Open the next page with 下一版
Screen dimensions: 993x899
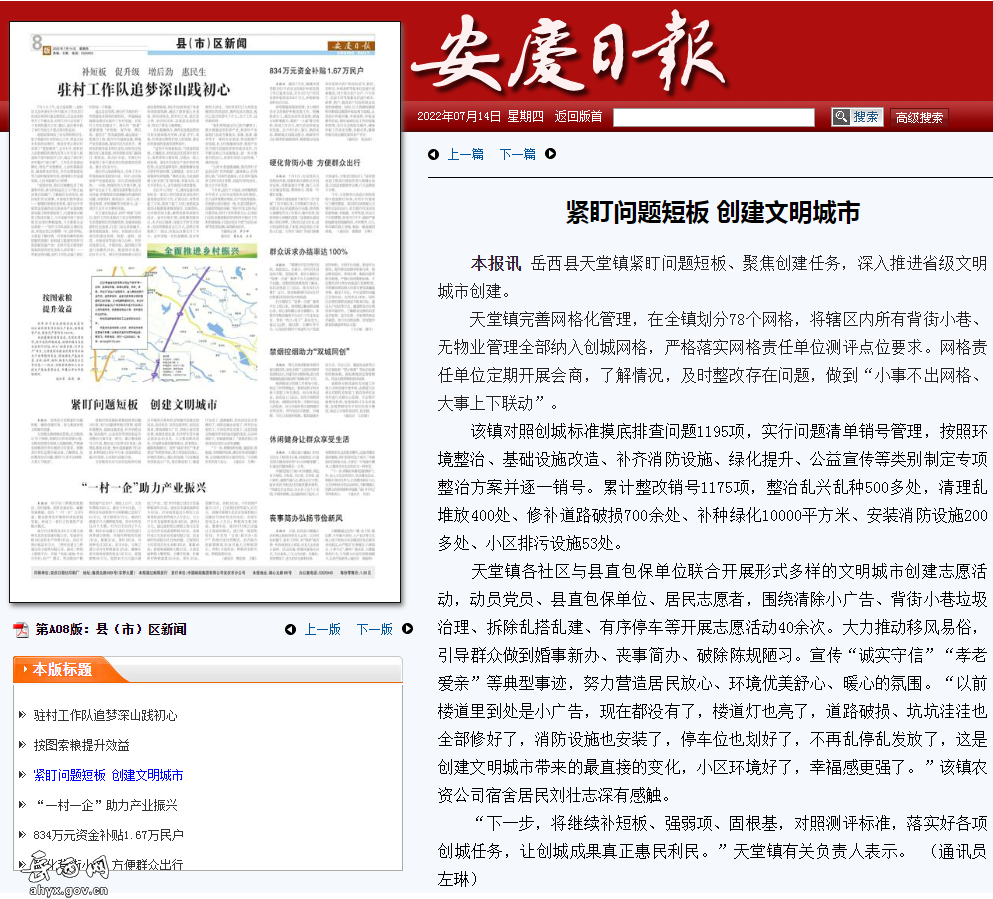(x=374, y=629)
